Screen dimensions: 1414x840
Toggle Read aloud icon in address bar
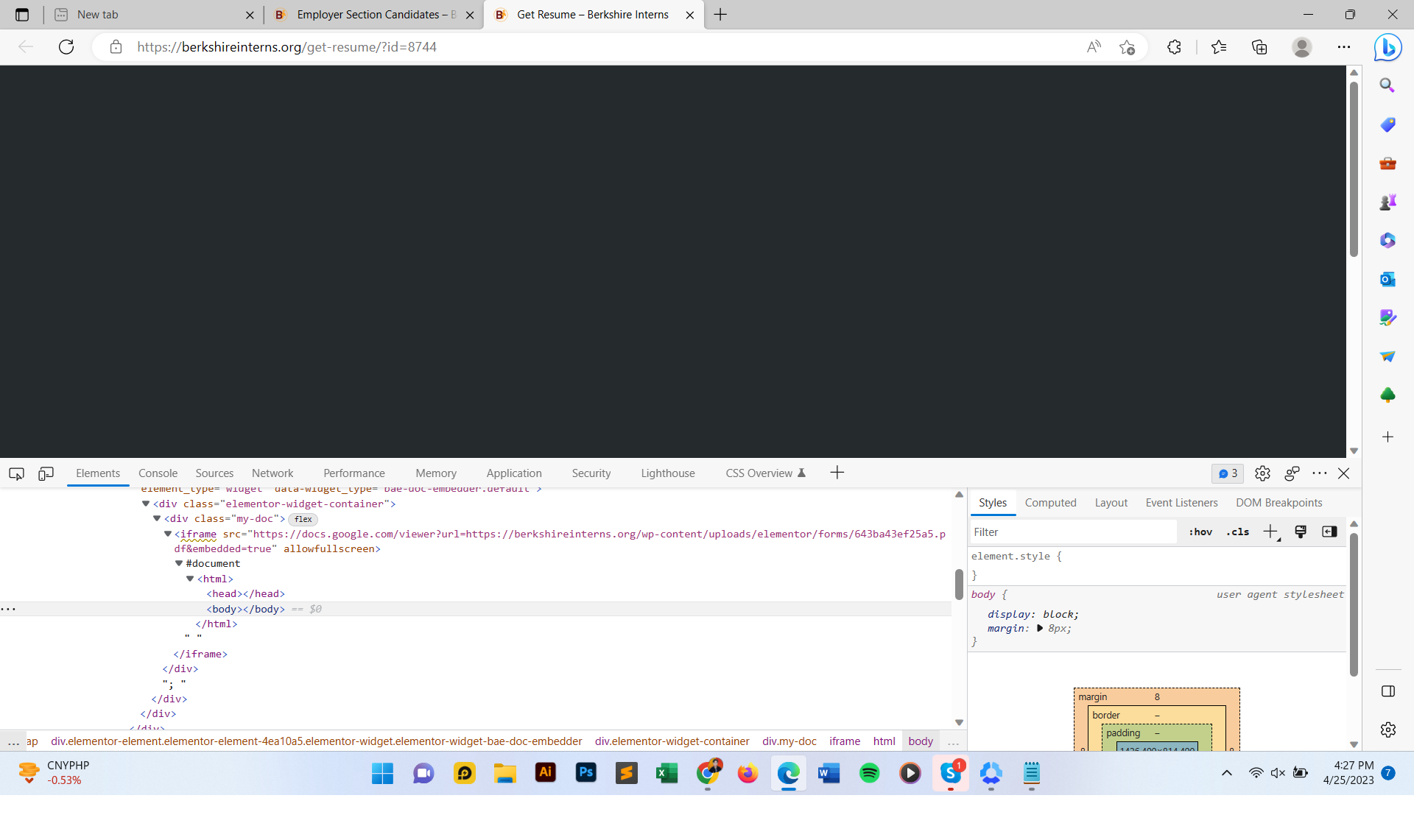[x=1094, y=47]
